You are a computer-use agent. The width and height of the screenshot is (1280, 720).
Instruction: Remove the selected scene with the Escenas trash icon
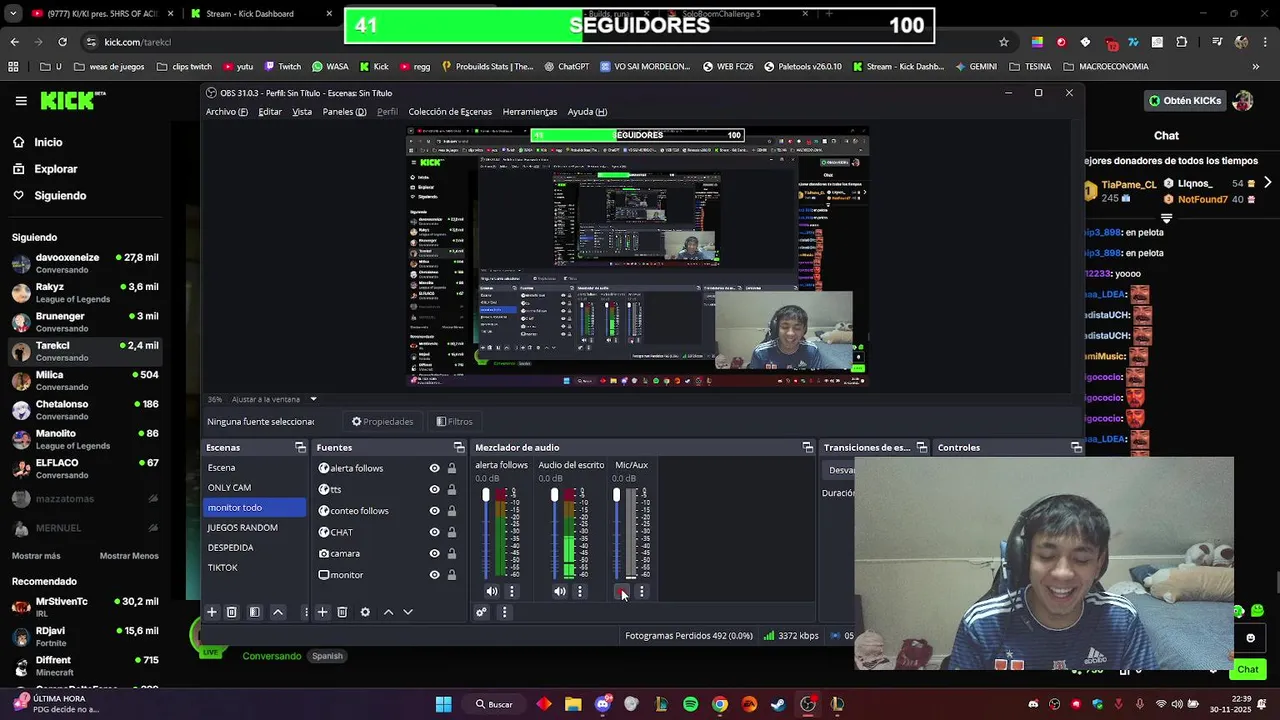[x=231, y=612]
